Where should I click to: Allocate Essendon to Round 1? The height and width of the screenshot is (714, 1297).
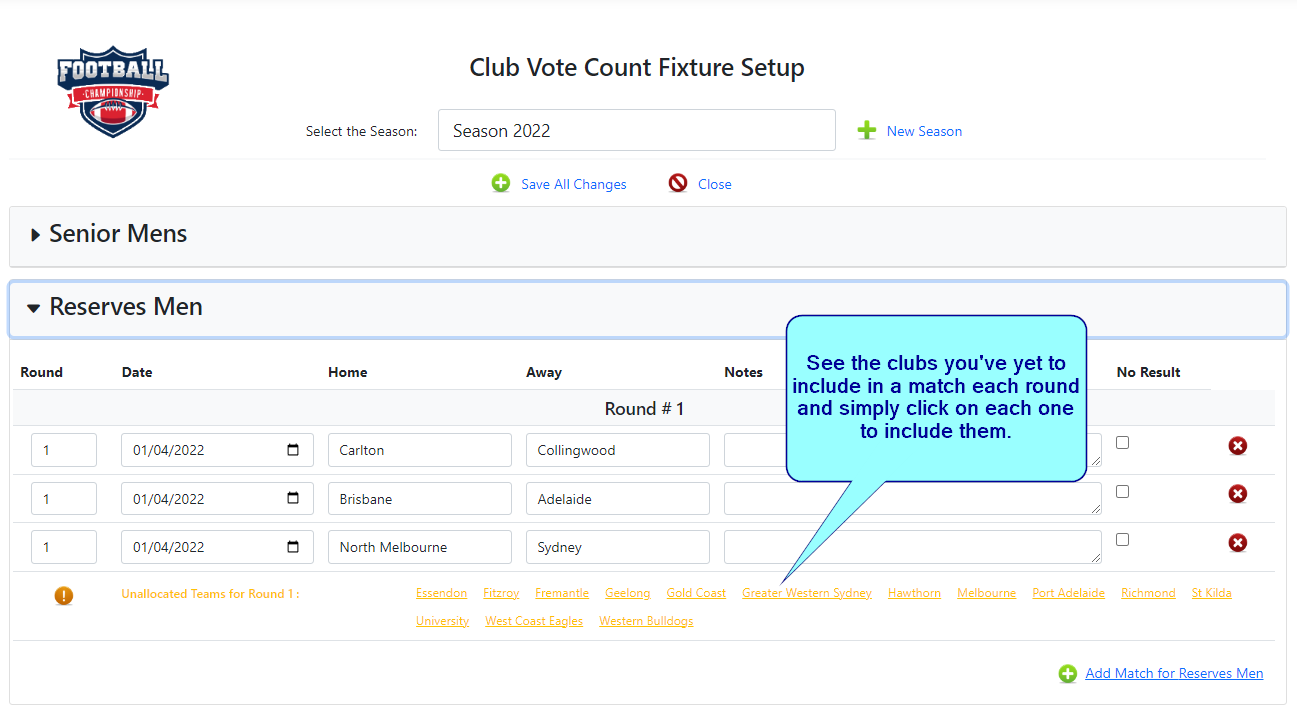(441, 593)
